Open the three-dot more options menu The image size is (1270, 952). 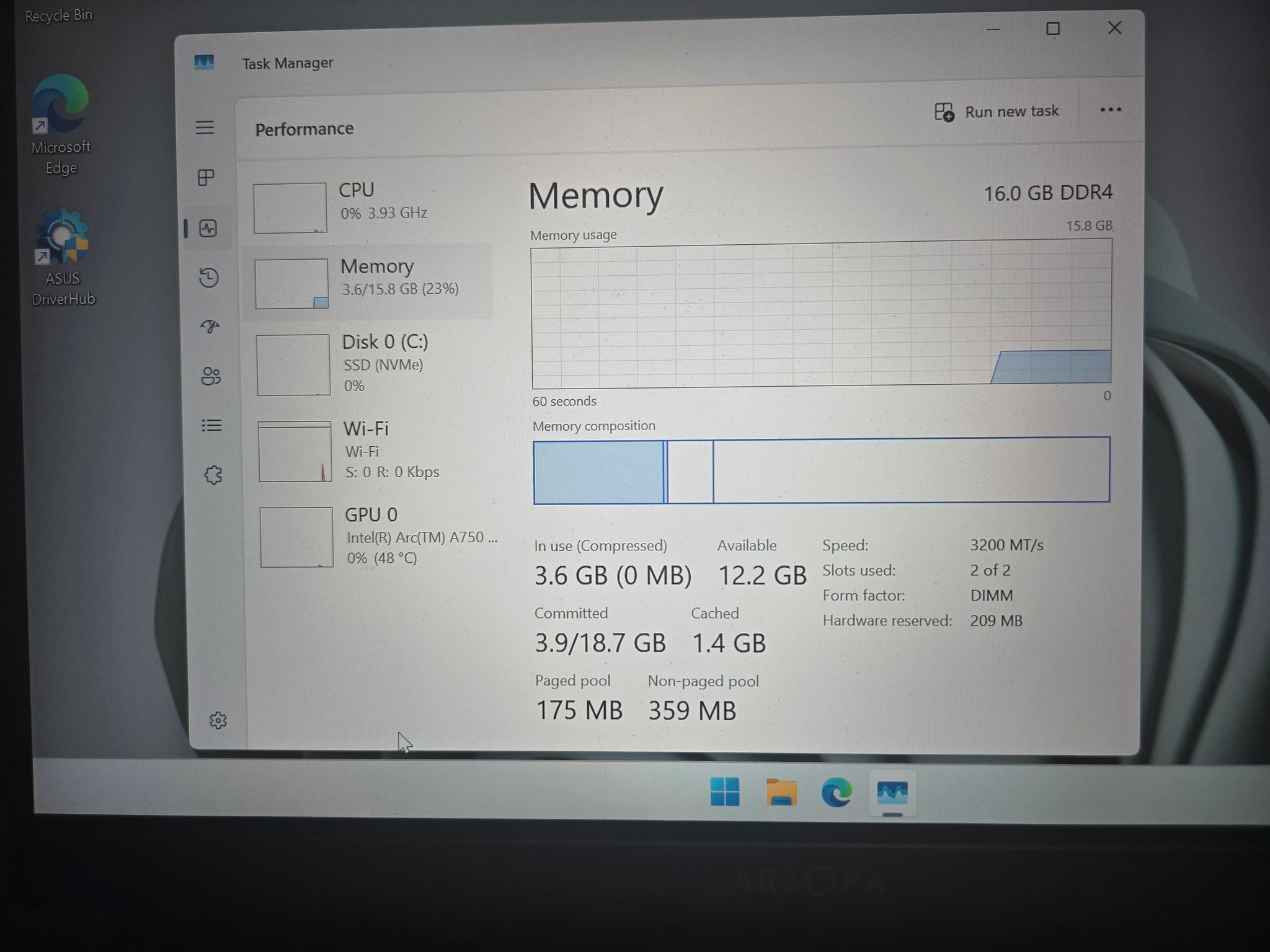[x=1110, y=110]
